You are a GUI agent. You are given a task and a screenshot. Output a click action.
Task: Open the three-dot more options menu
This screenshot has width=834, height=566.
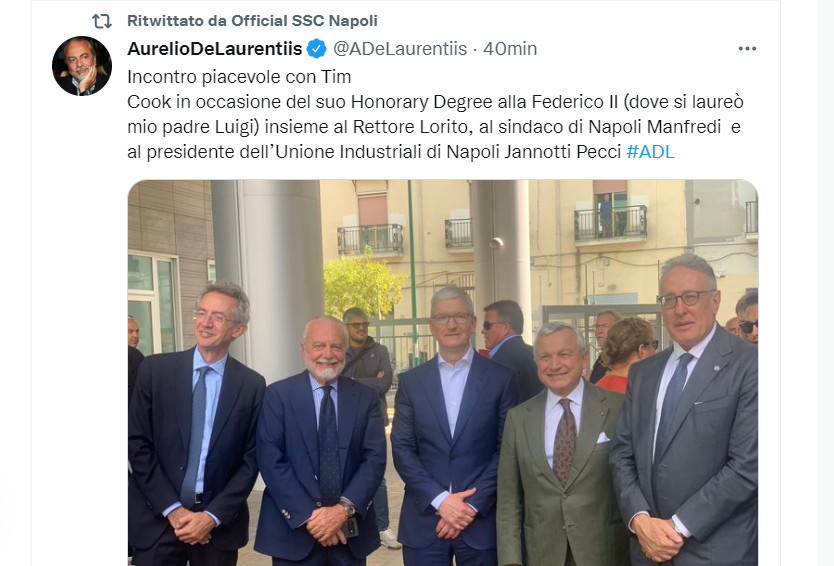(x=747, y=49)
